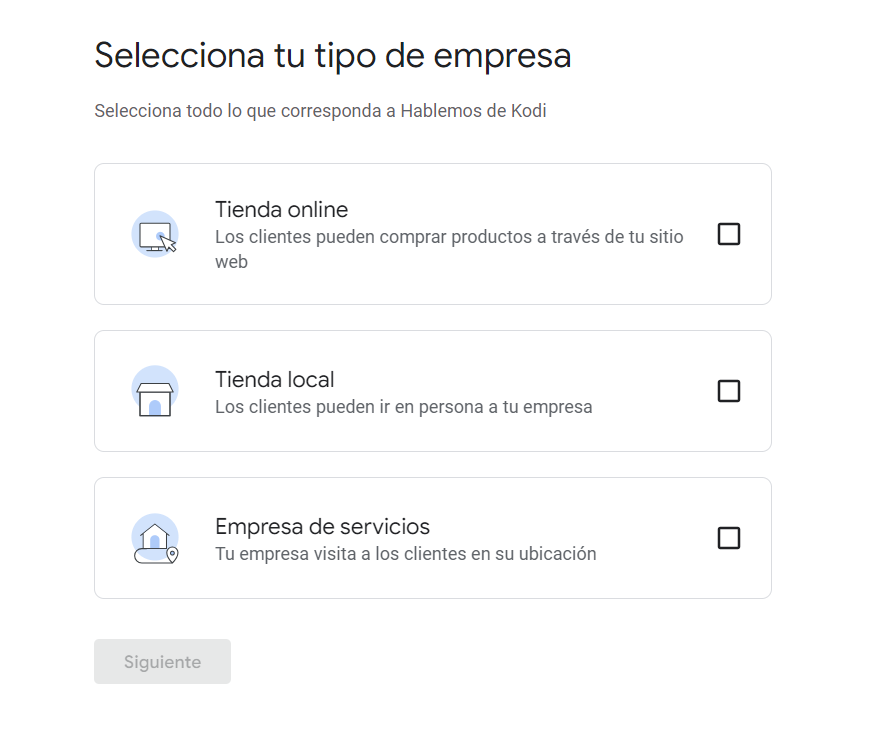Click the Tienda online title text

[x=281, y=210]
